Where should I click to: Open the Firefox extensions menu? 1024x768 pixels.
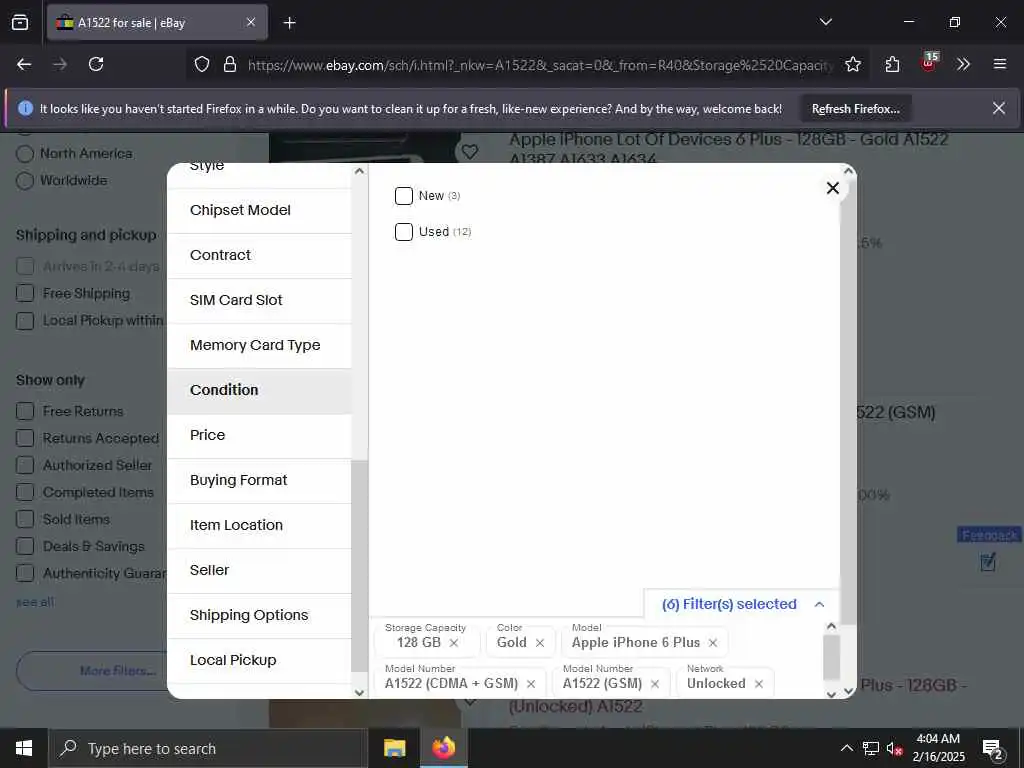[x=892, y=64]
